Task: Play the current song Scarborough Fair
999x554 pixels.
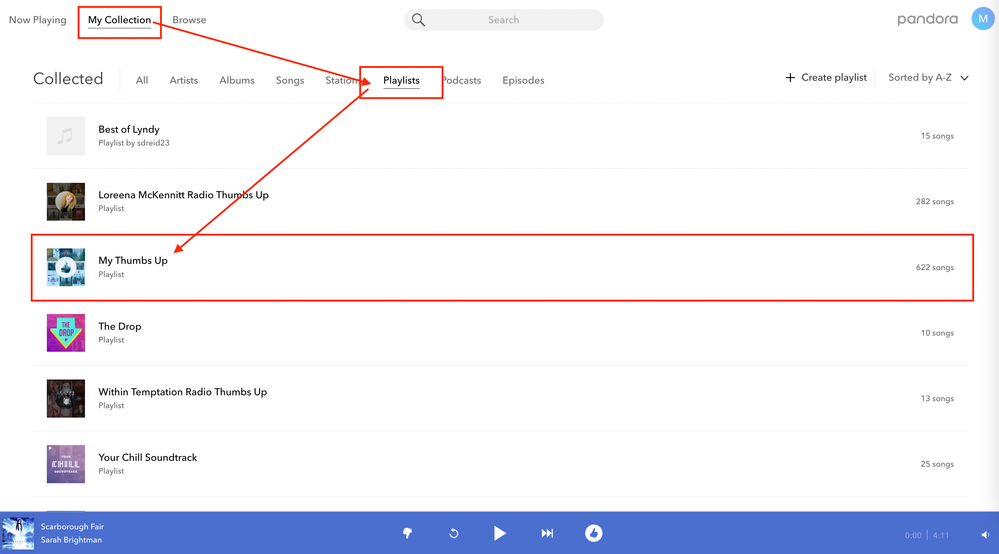Action: tap(499, 533)
